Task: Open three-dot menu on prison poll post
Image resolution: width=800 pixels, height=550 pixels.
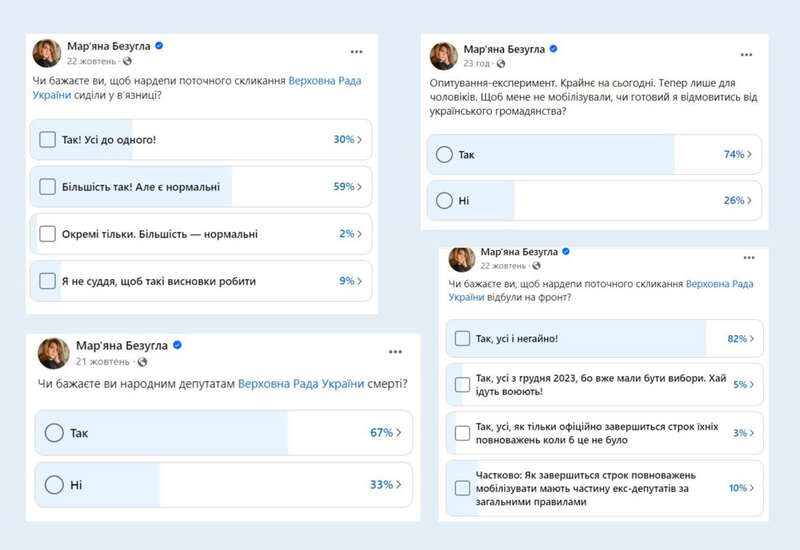Action: [x=356, y=51]
